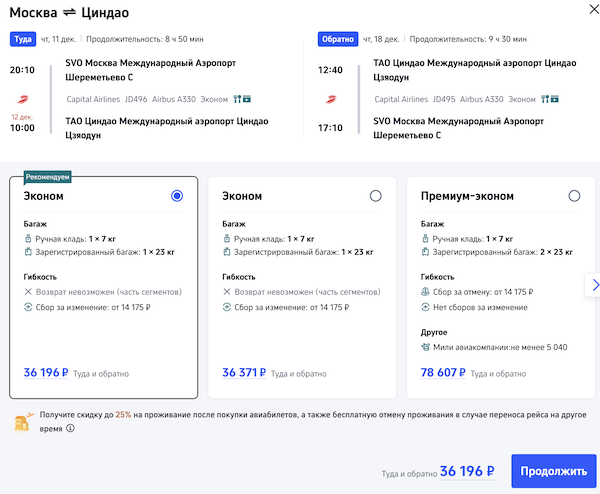Select the second Эконом fare for 36 371 ₽

[375, 196]
